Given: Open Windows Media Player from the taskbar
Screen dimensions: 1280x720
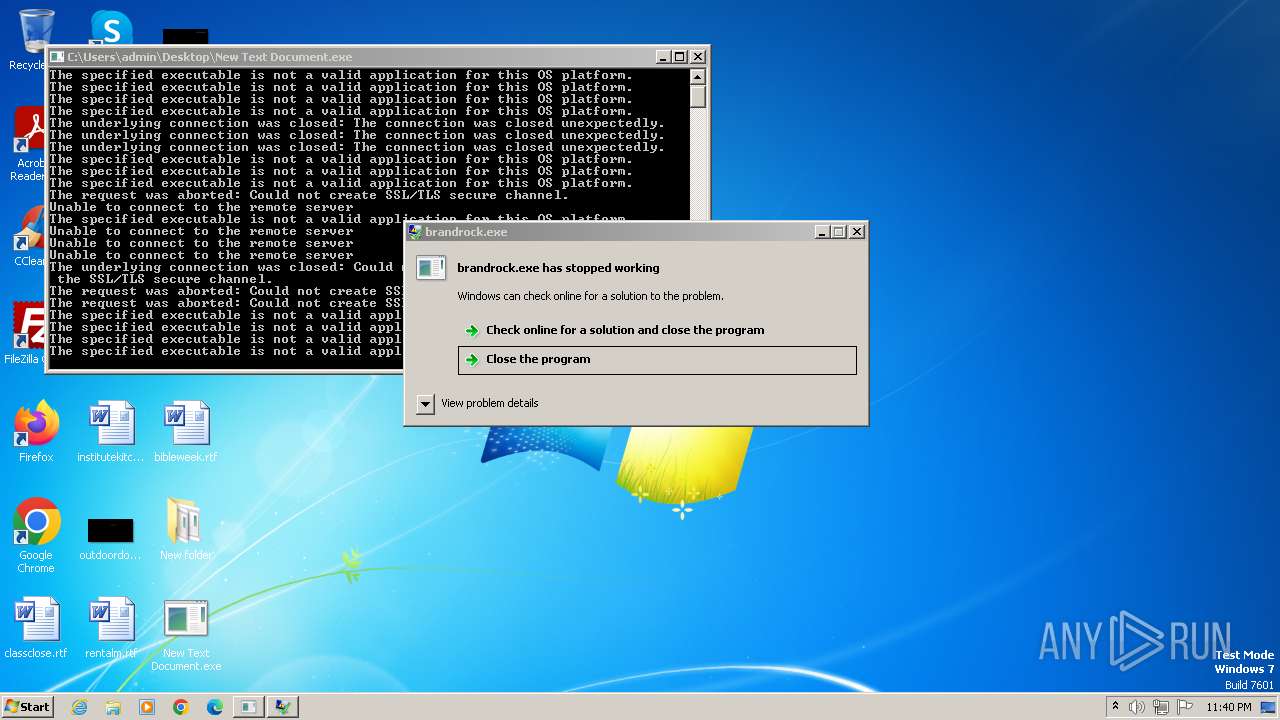Looking at the screenshot, I should [147, 707].
